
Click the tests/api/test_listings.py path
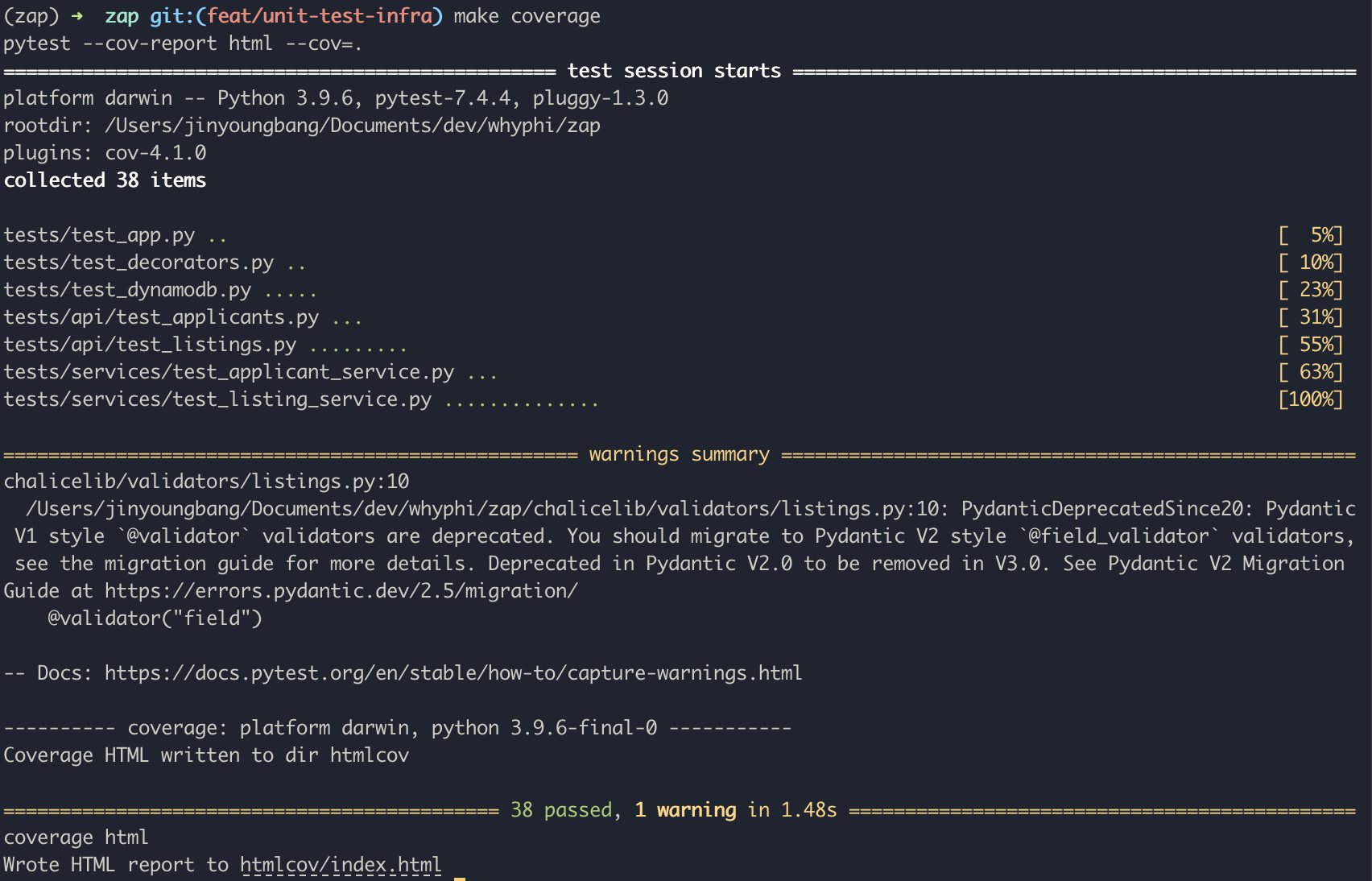pos(150,345)
